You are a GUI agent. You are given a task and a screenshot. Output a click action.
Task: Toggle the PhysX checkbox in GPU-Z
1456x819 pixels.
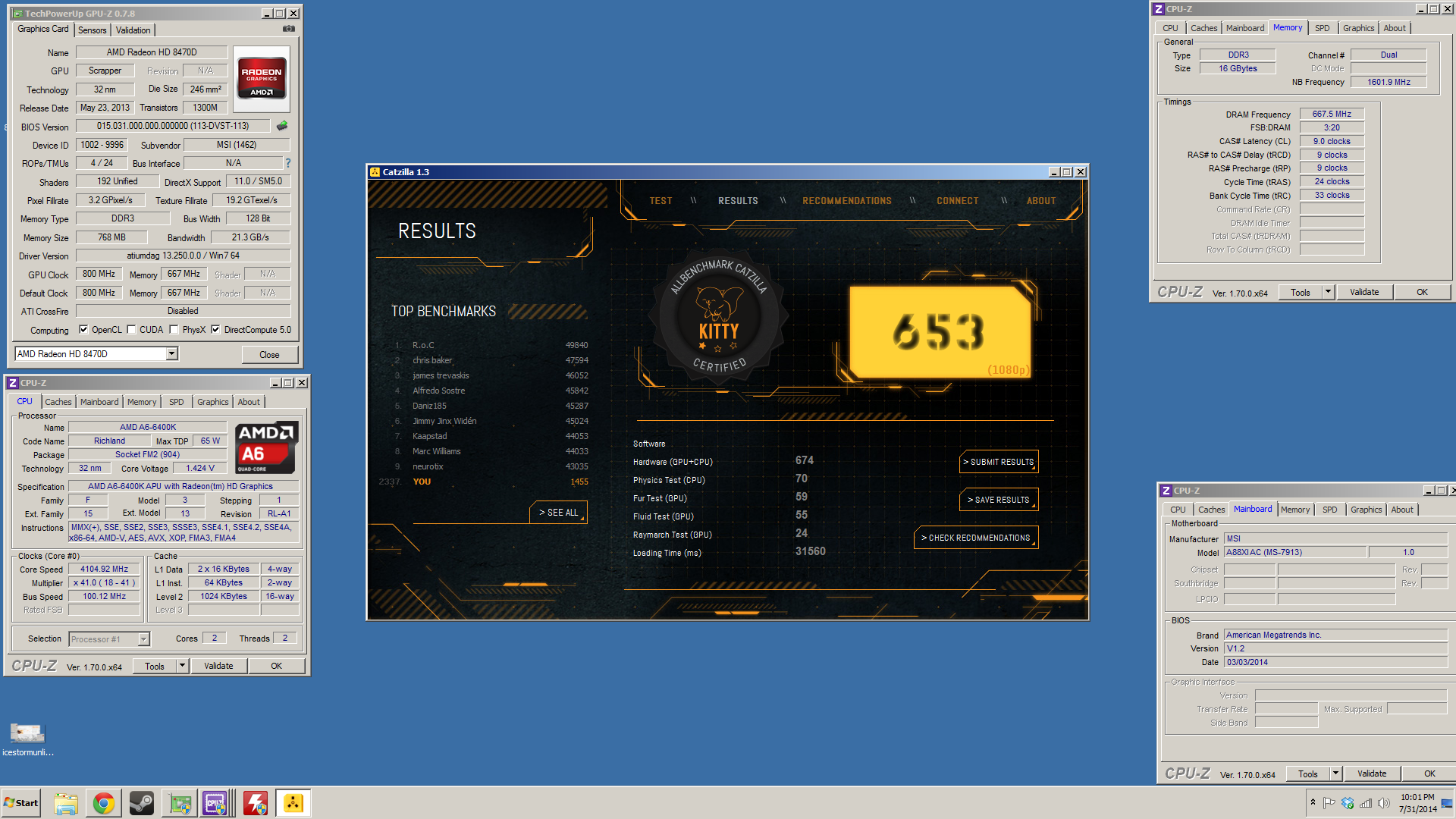click(174, 330)
